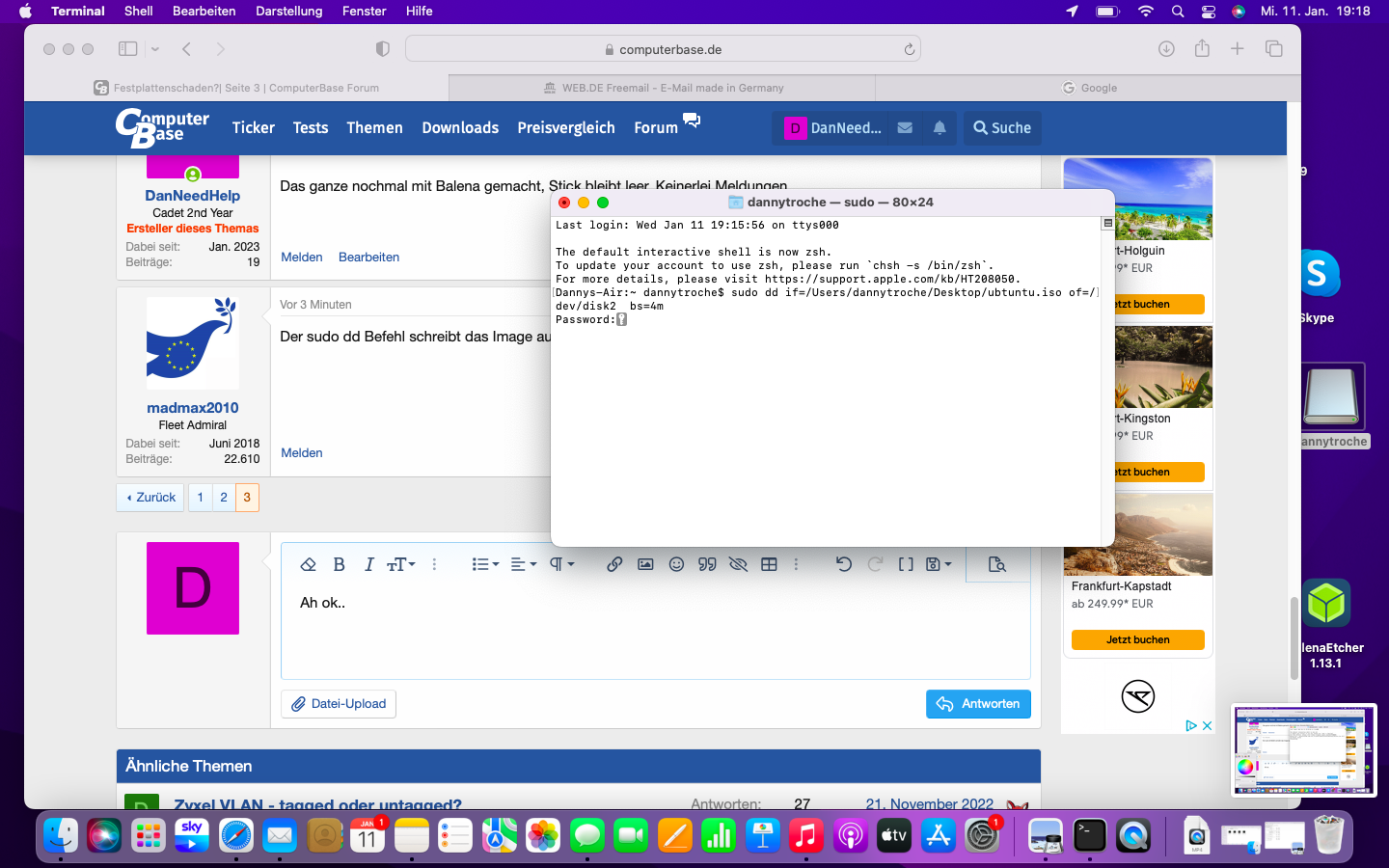Image resolution: width=1389 pixels, height=868 pixels.
Task: Open the more options dots after the font size
Action: tap(434, 564)
